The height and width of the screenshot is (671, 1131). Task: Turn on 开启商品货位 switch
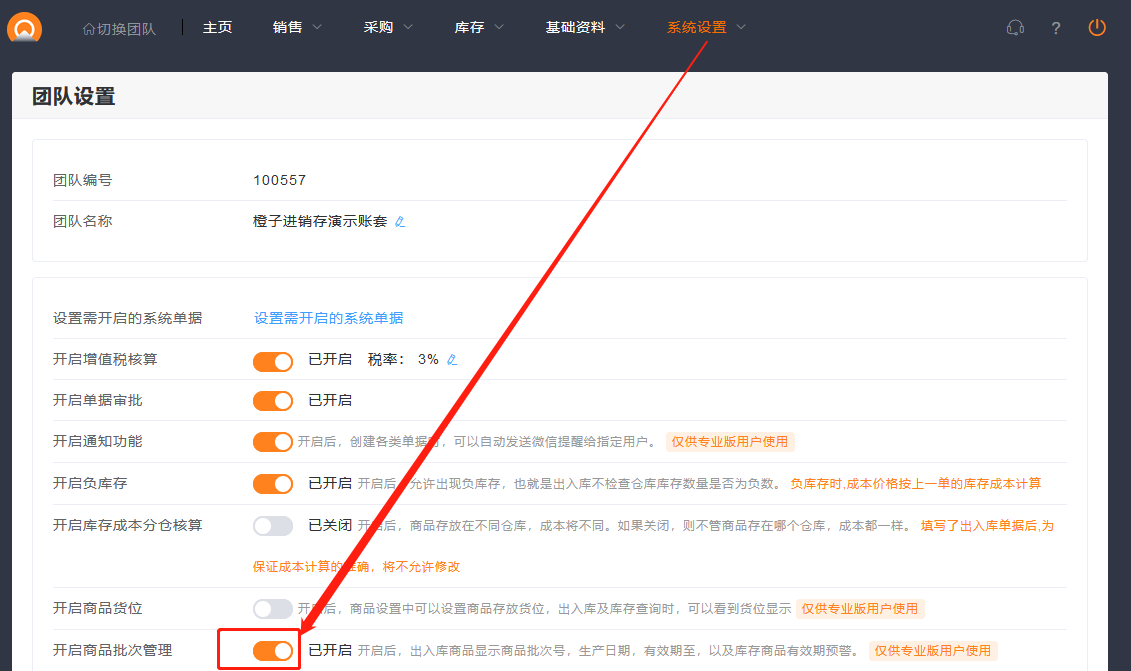click(x=273, y=608)
